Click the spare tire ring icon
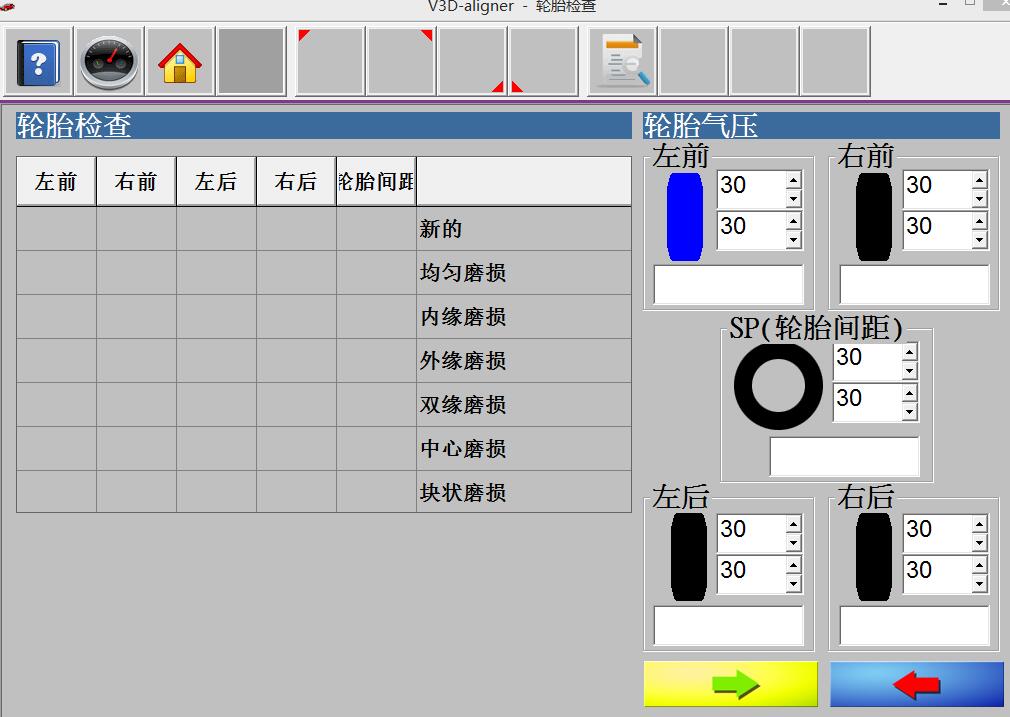The image size is (1010, 717). [x=778, y=388]
